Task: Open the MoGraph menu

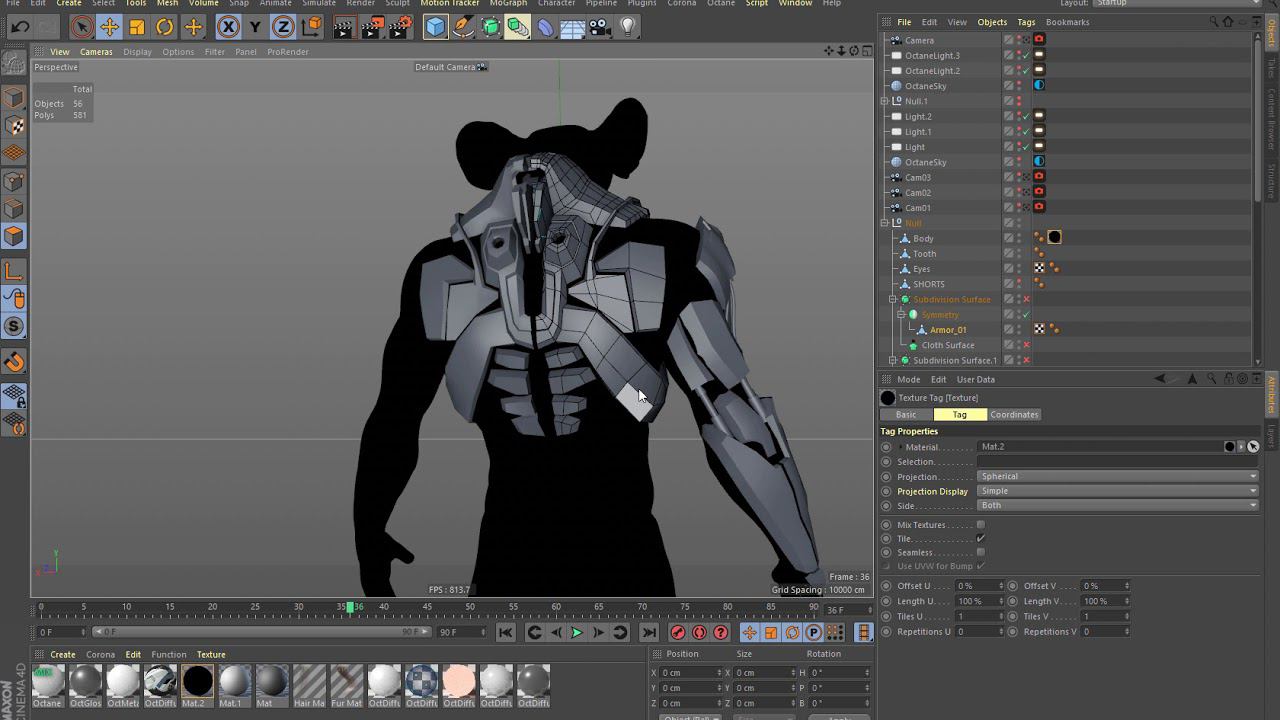Action: point(508,4)
